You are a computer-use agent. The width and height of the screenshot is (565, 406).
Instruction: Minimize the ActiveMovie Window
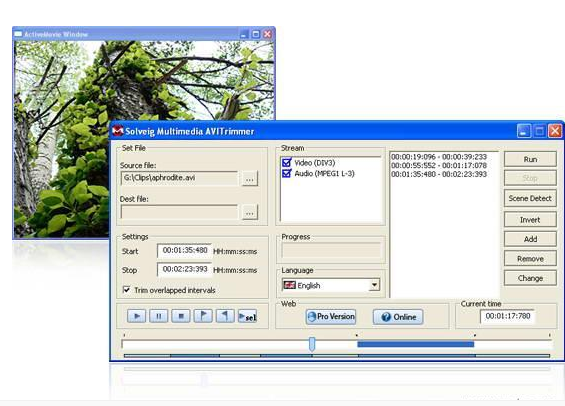point(244,34)
